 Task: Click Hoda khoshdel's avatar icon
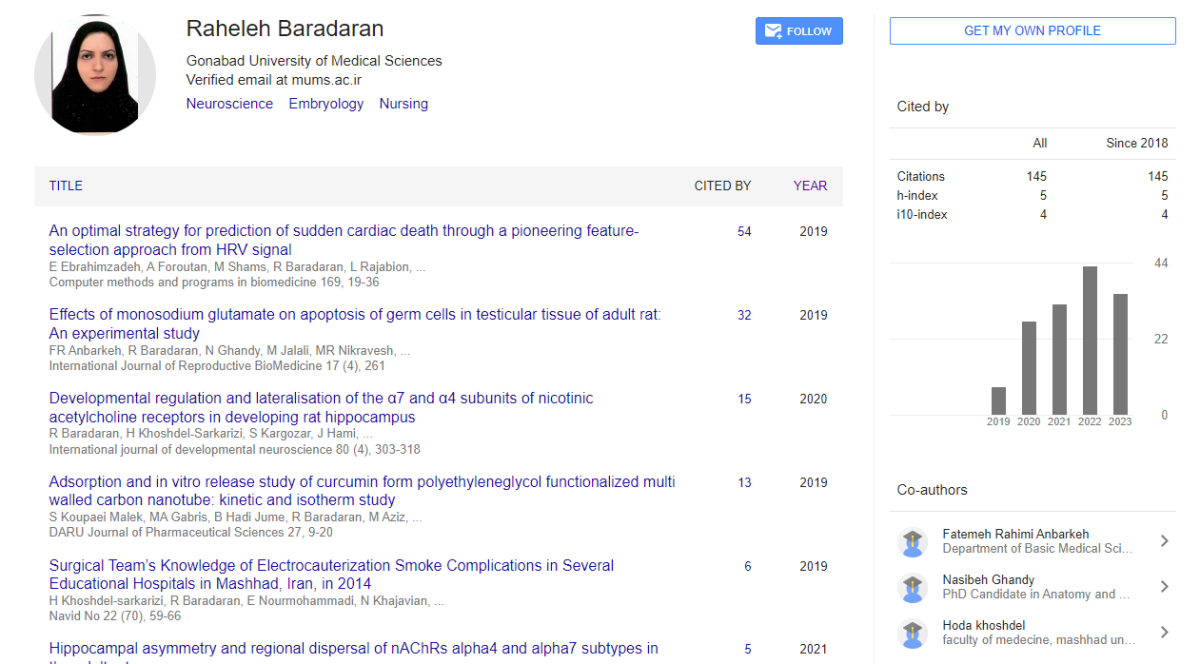click(912, 633)
